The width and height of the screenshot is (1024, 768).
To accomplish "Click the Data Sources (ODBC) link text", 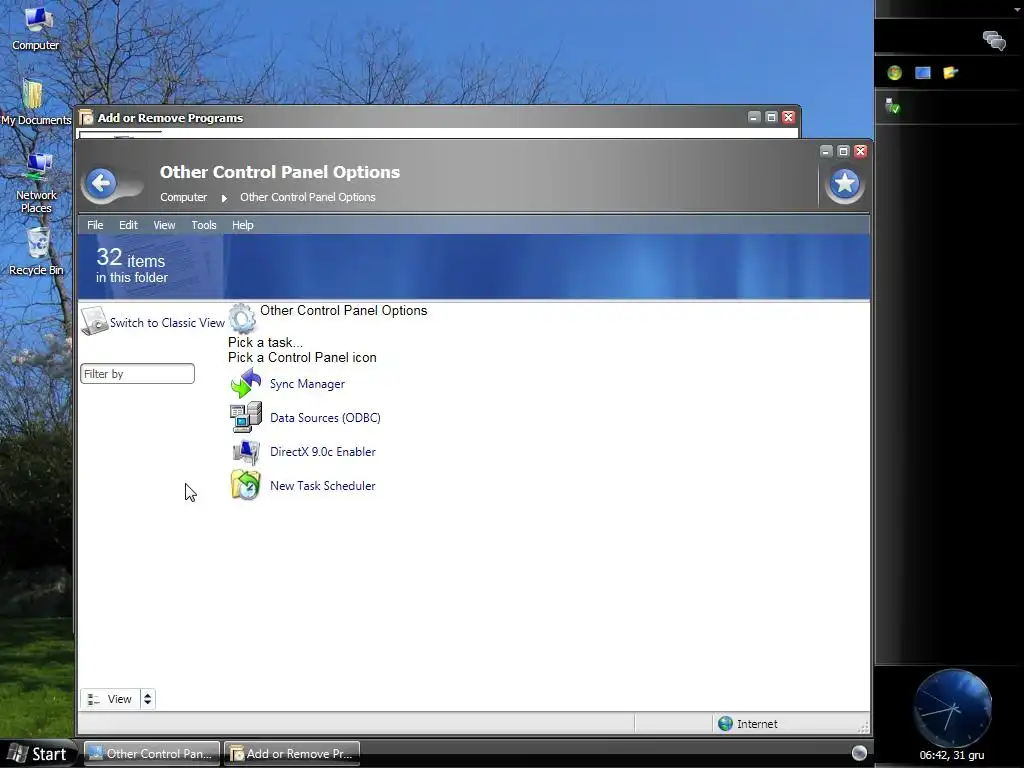I will (325, 418).
